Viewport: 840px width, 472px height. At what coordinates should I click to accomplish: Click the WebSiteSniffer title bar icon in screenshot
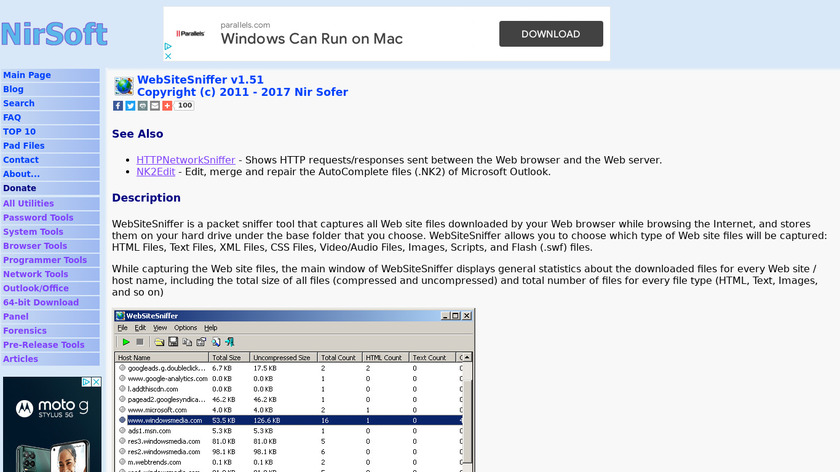pos(121,316)
